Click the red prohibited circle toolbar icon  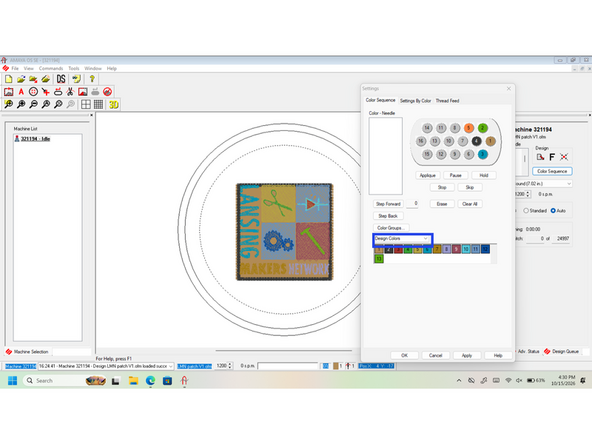(x=107, y=92)
